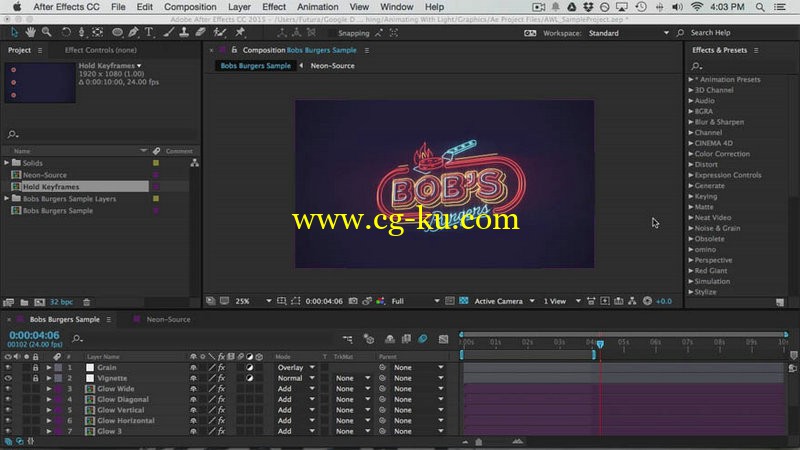Unlock the Grain layer lock toggle
The height and width of the screenshot is (450, 800).
[35, 367]
